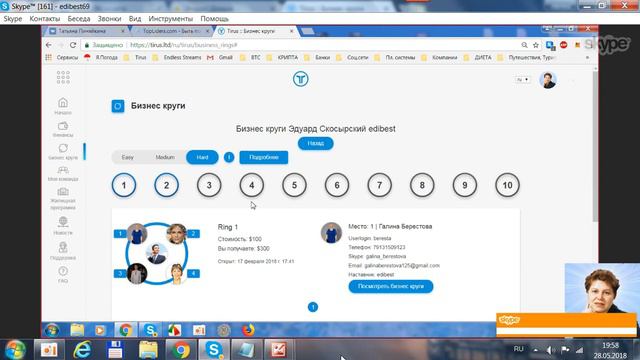Open Моя команда team section
This screenshot has width=640, height=360.
pyautogui.click(x=63, y=173)
